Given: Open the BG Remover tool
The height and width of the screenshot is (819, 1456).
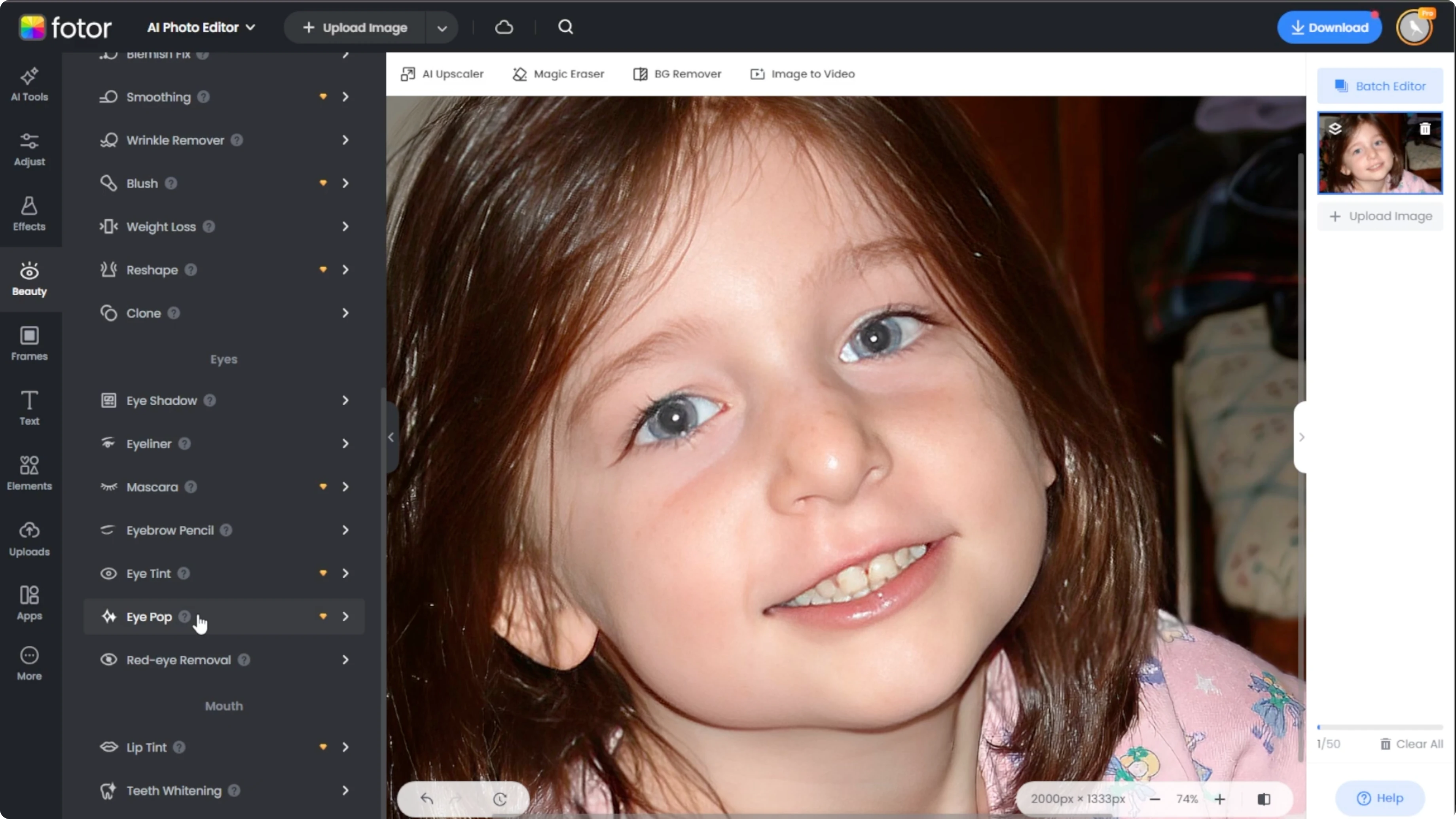Looking at the screenshot, I should pyautogui.click(x=677, y=74).
